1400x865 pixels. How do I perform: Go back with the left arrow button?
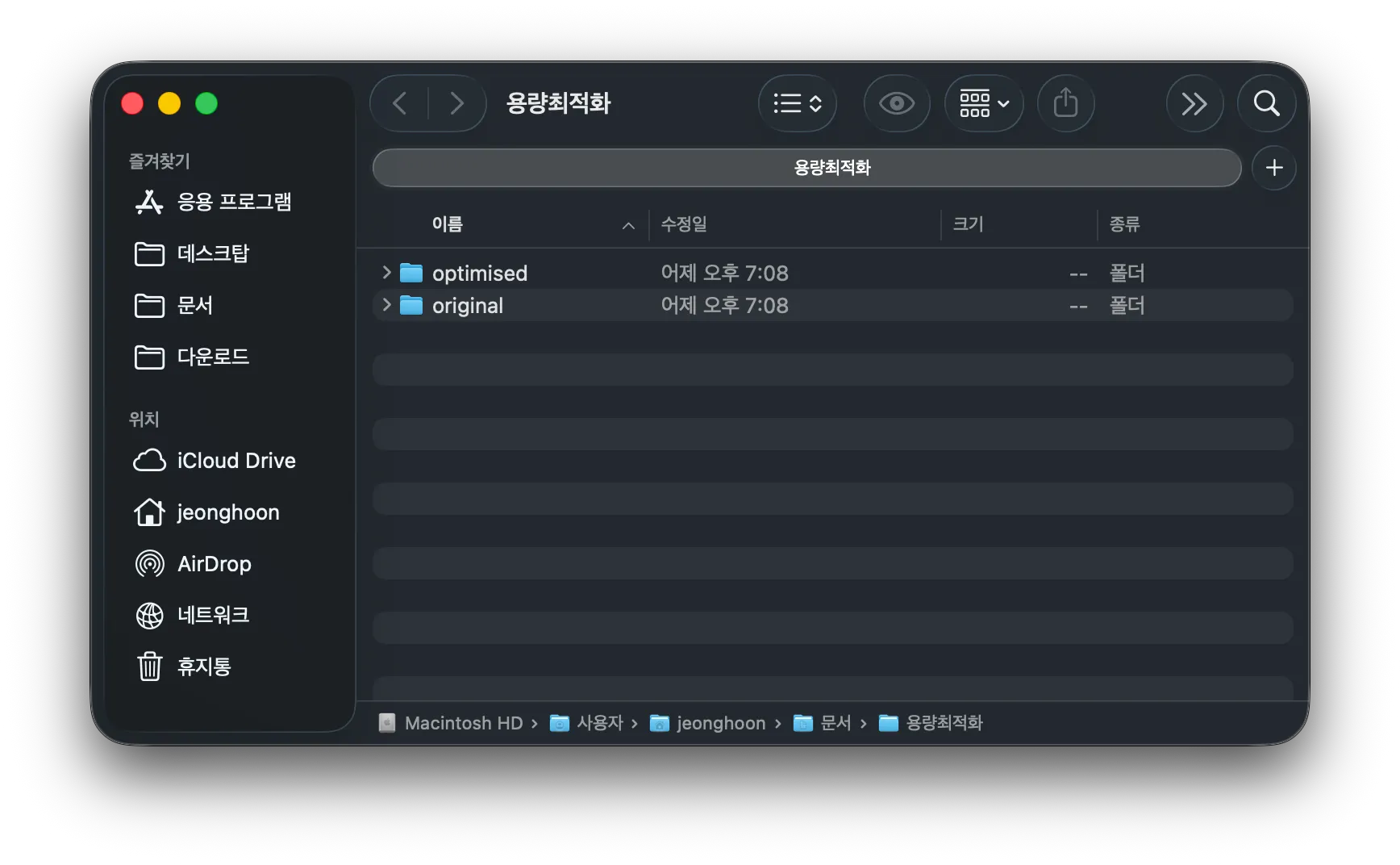pos(400,103)
